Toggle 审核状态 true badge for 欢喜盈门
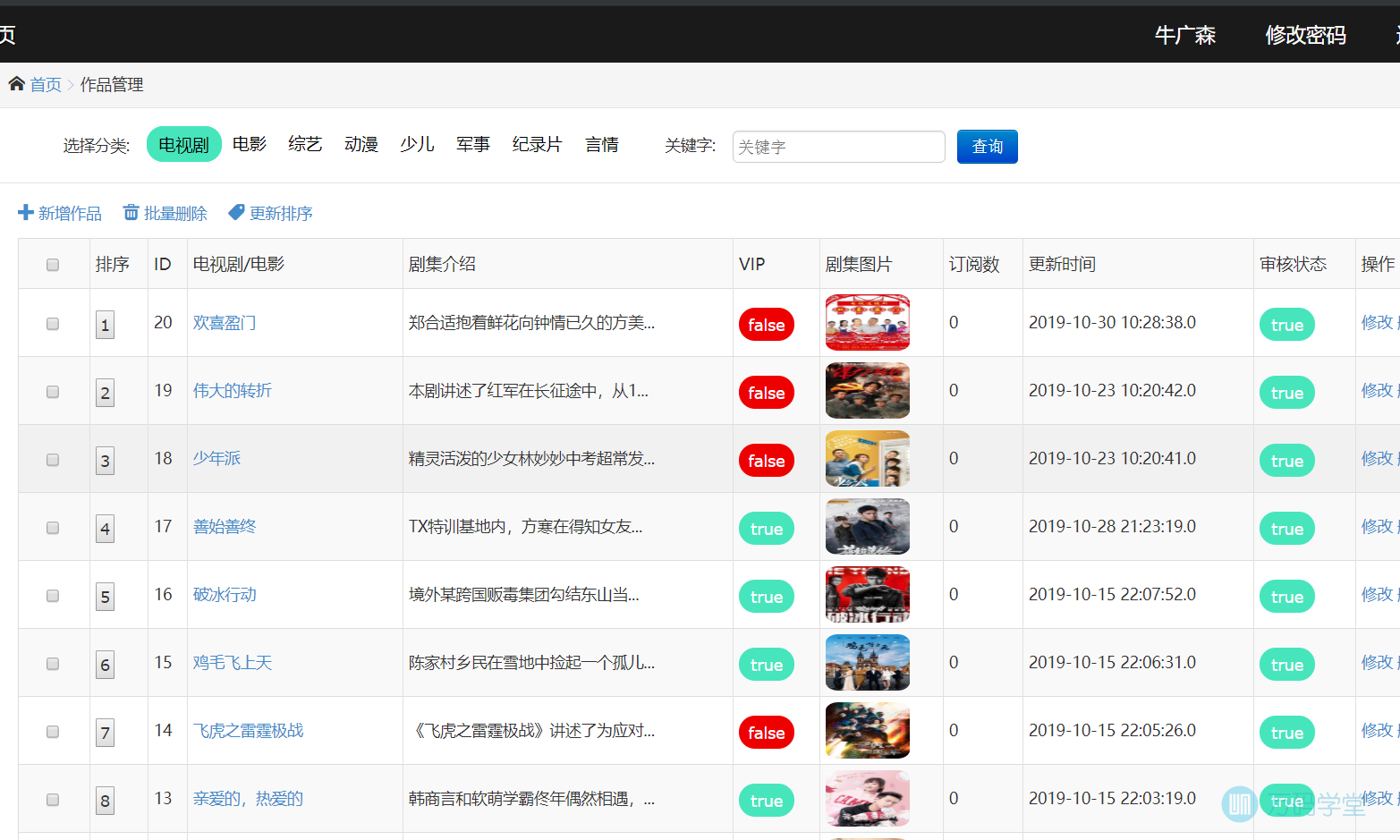Screen dimensions: 1400x840 [1287, 325]
